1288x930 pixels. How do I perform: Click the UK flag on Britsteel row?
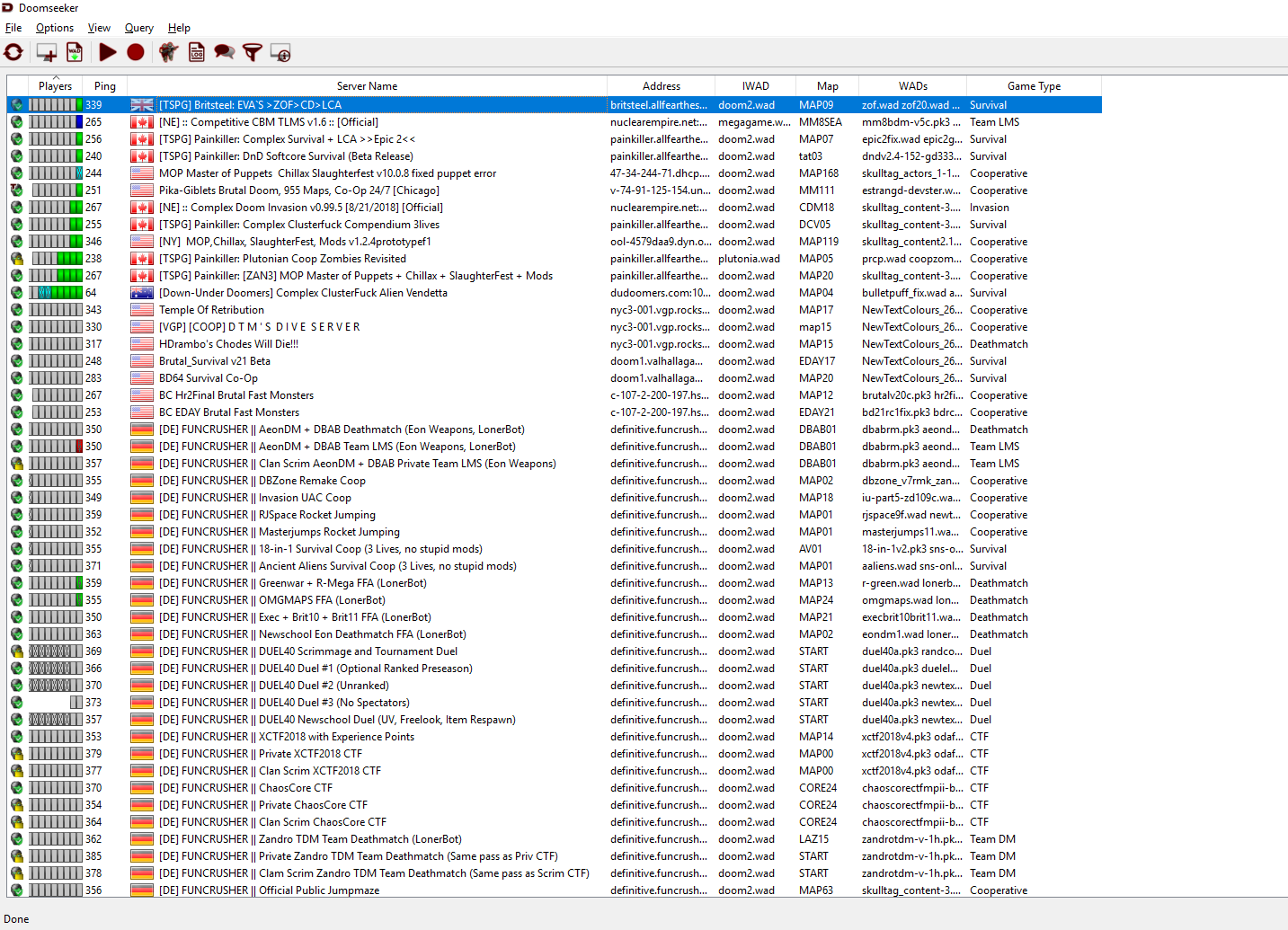point(142,105)
